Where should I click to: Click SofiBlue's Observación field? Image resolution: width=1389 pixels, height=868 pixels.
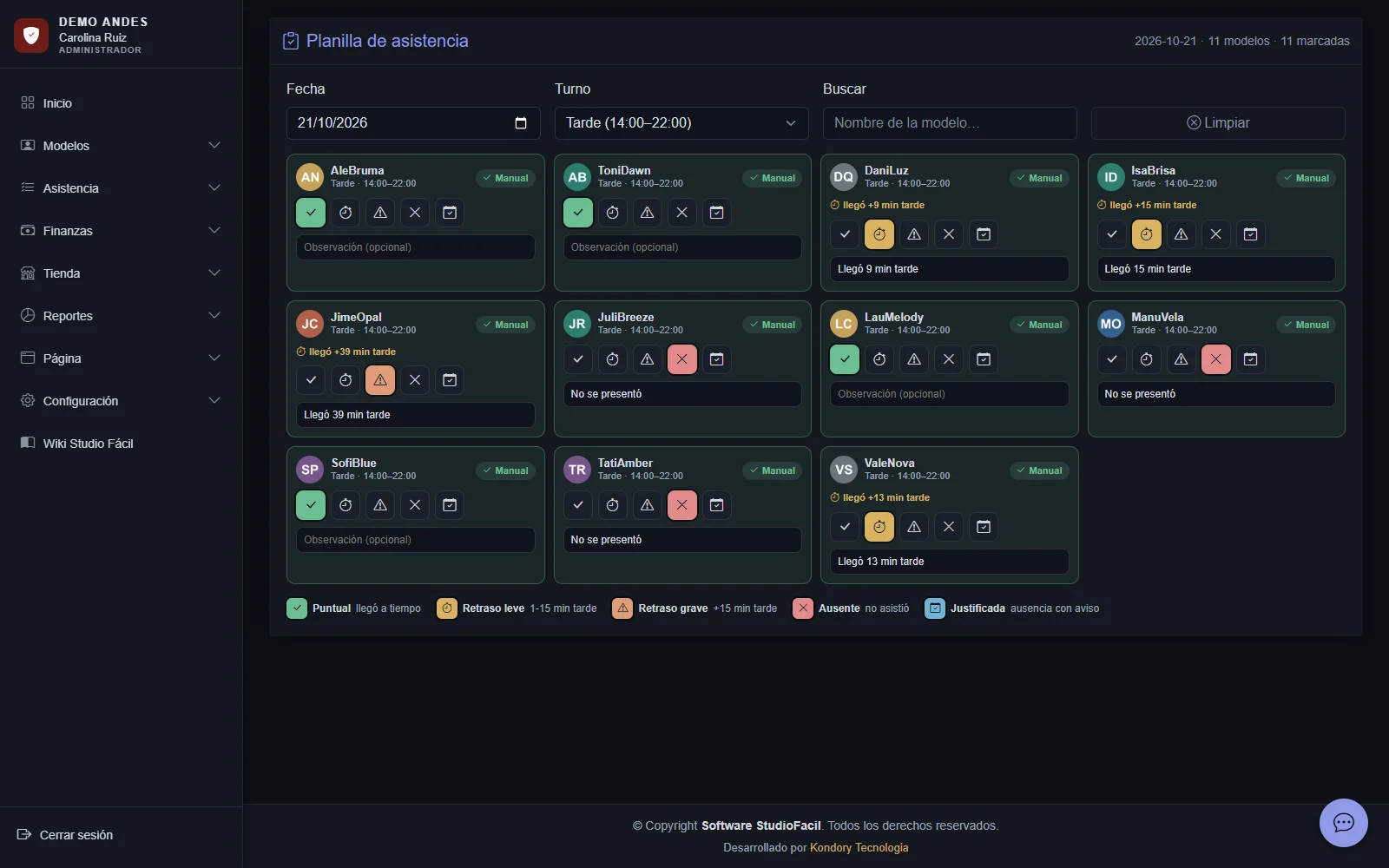click(415, 540)
